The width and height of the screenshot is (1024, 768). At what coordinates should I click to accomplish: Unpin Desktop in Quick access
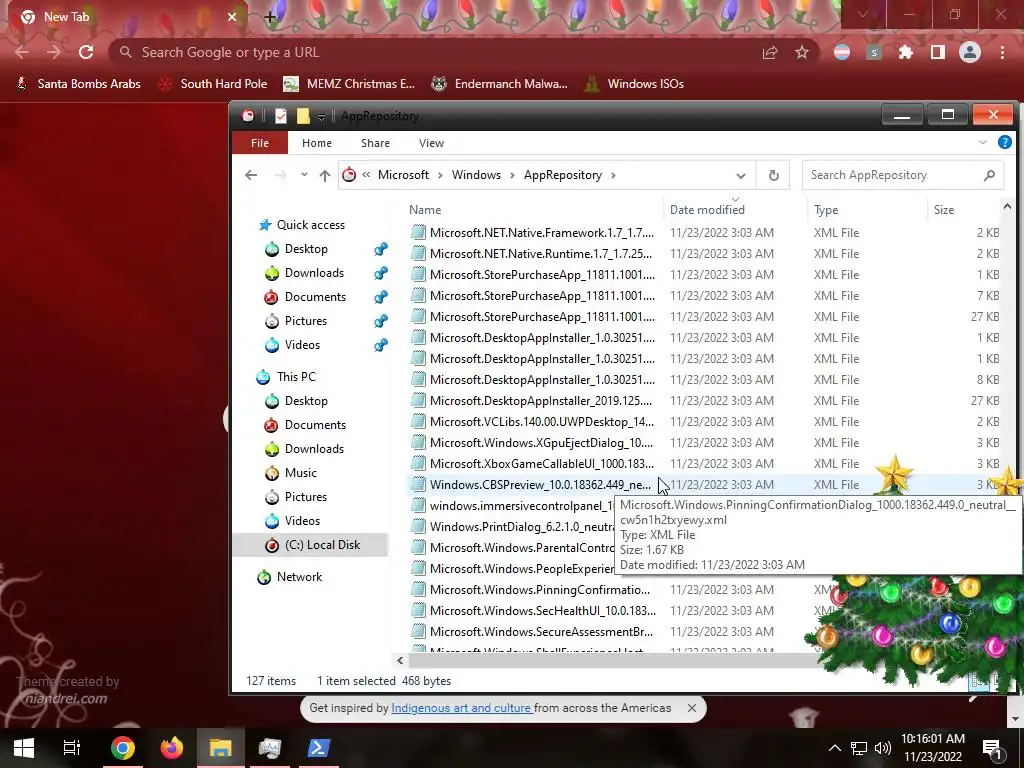381,249
